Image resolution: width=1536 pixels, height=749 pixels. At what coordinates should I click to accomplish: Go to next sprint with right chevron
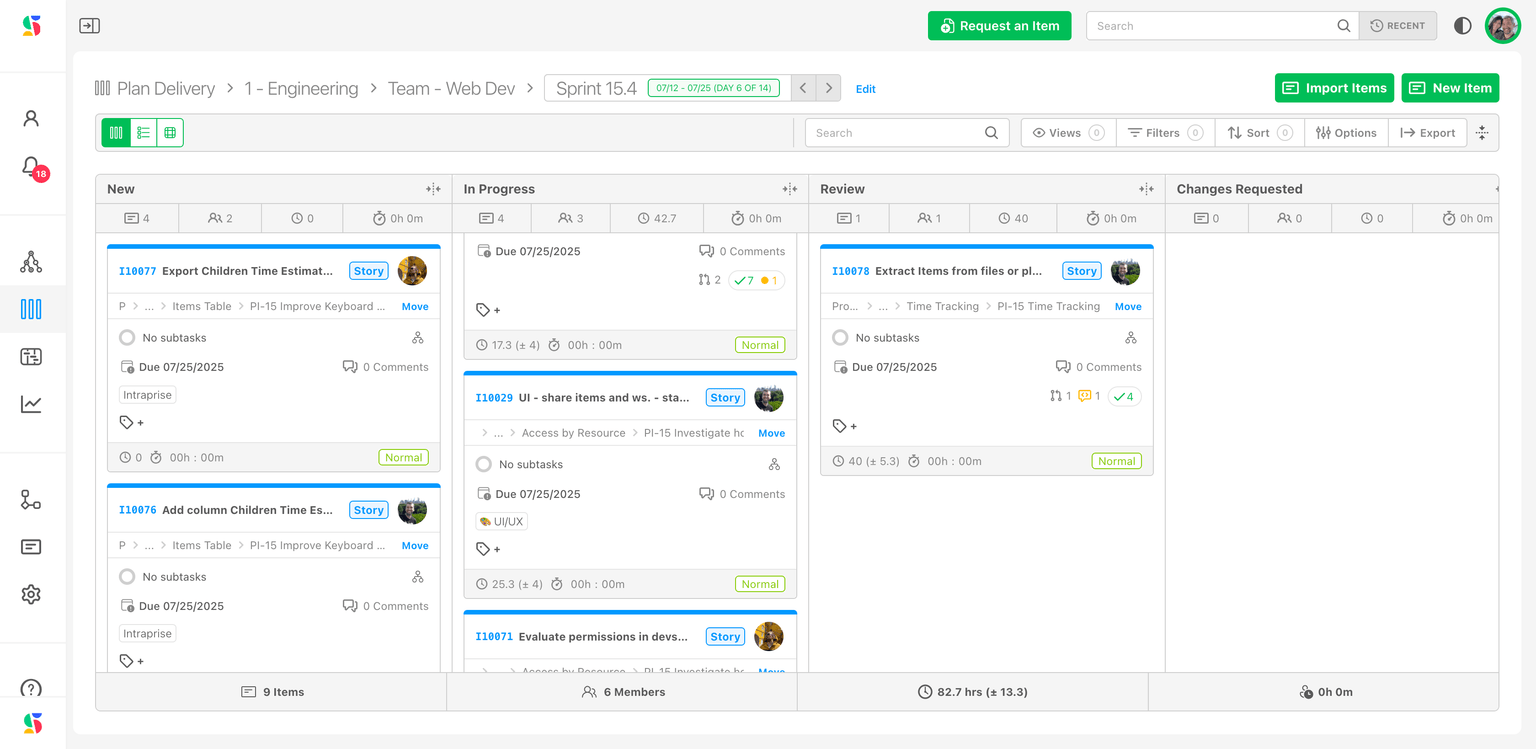(828, 88)
